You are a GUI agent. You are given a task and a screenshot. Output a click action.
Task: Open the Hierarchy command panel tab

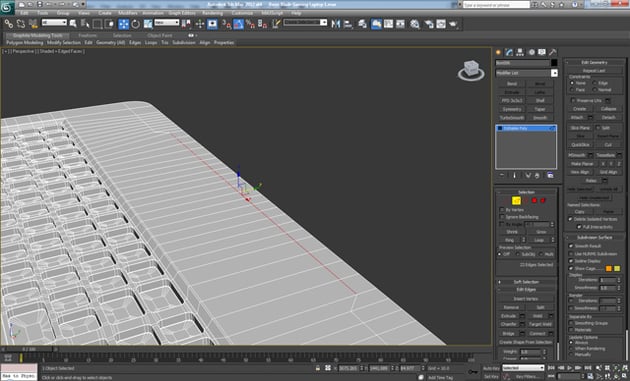pos(520,52)
